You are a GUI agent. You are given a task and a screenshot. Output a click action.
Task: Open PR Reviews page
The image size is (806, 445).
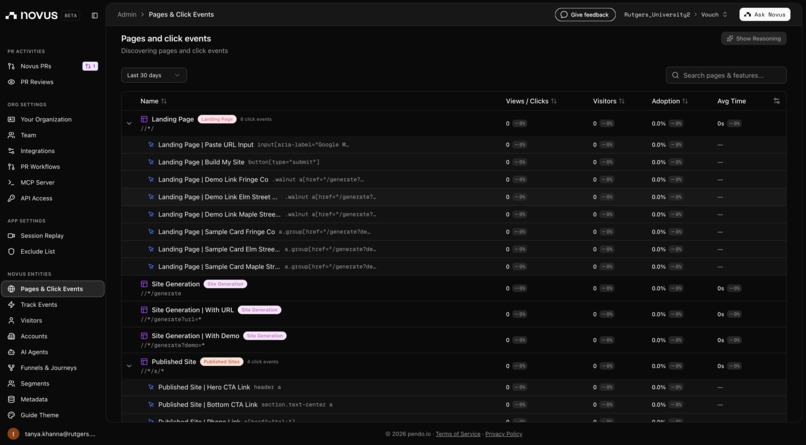pyautogui.click(x=36, y=82)
